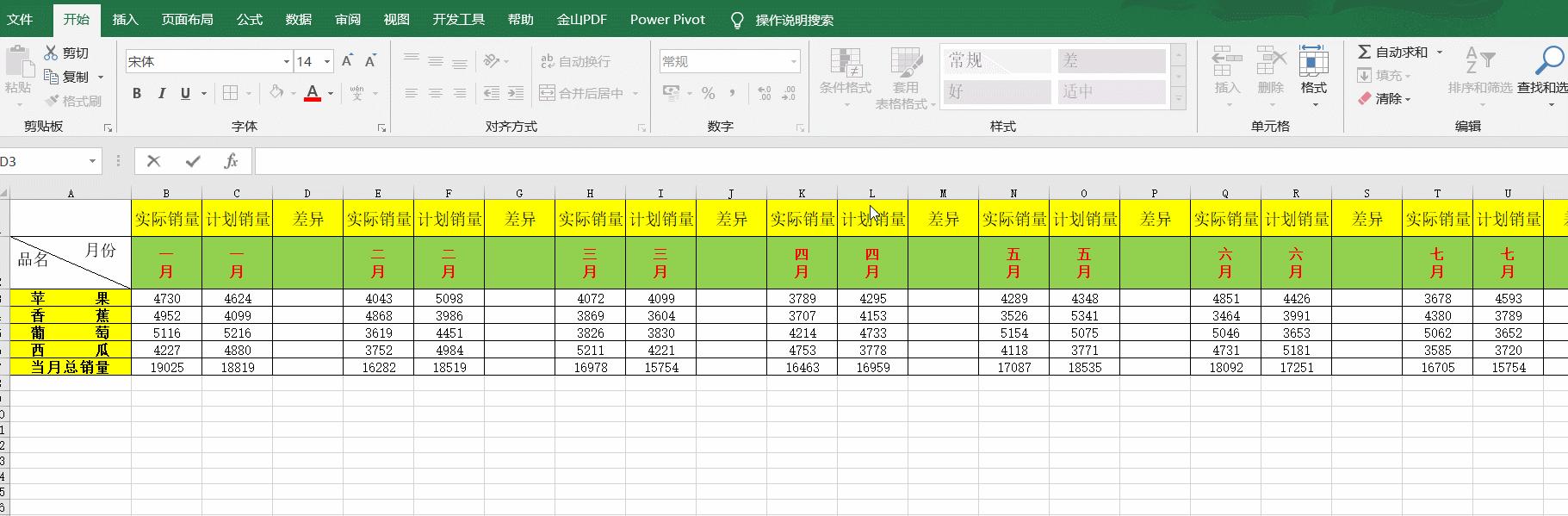Open the 常规 number format dropdown
This screenshot has width=1568, height=516.
793,61
